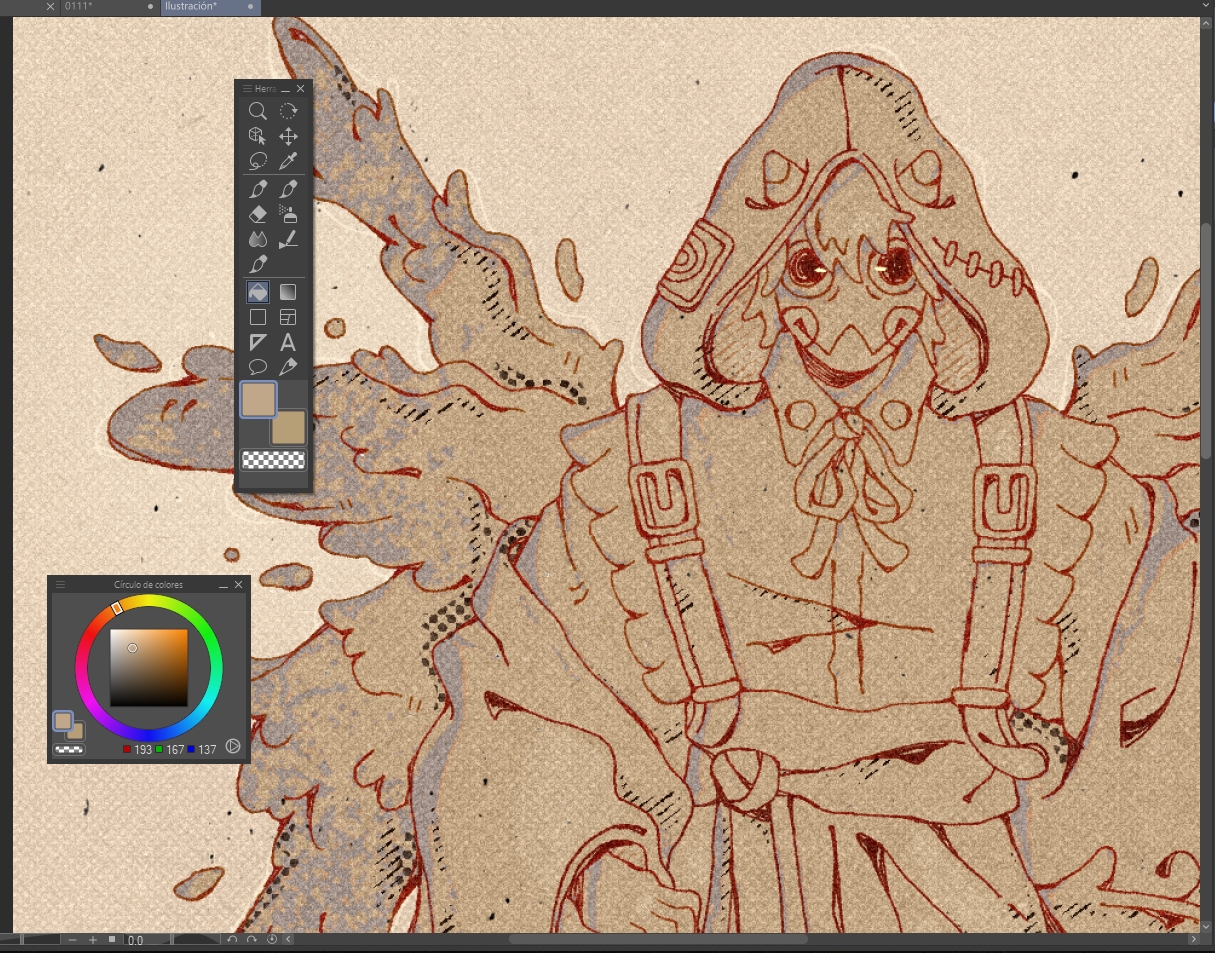Switch color space with the round arrow button
1215x953 pixels.
(233, 746)
